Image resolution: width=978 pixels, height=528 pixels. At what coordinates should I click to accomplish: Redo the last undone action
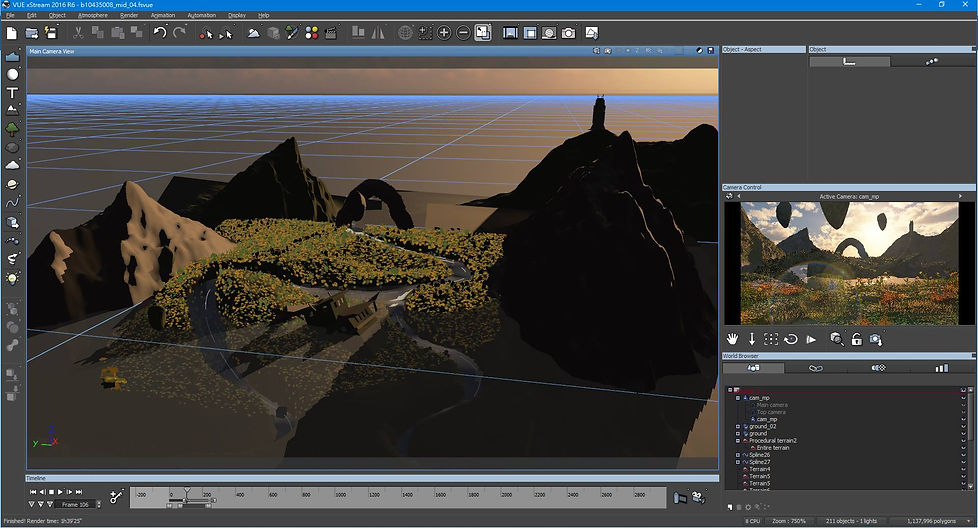180,32
